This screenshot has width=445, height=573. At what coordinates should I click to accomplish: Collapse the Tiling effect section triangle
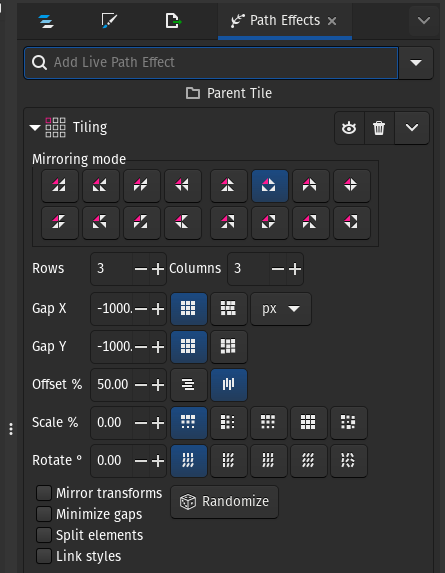coord(35,128)
